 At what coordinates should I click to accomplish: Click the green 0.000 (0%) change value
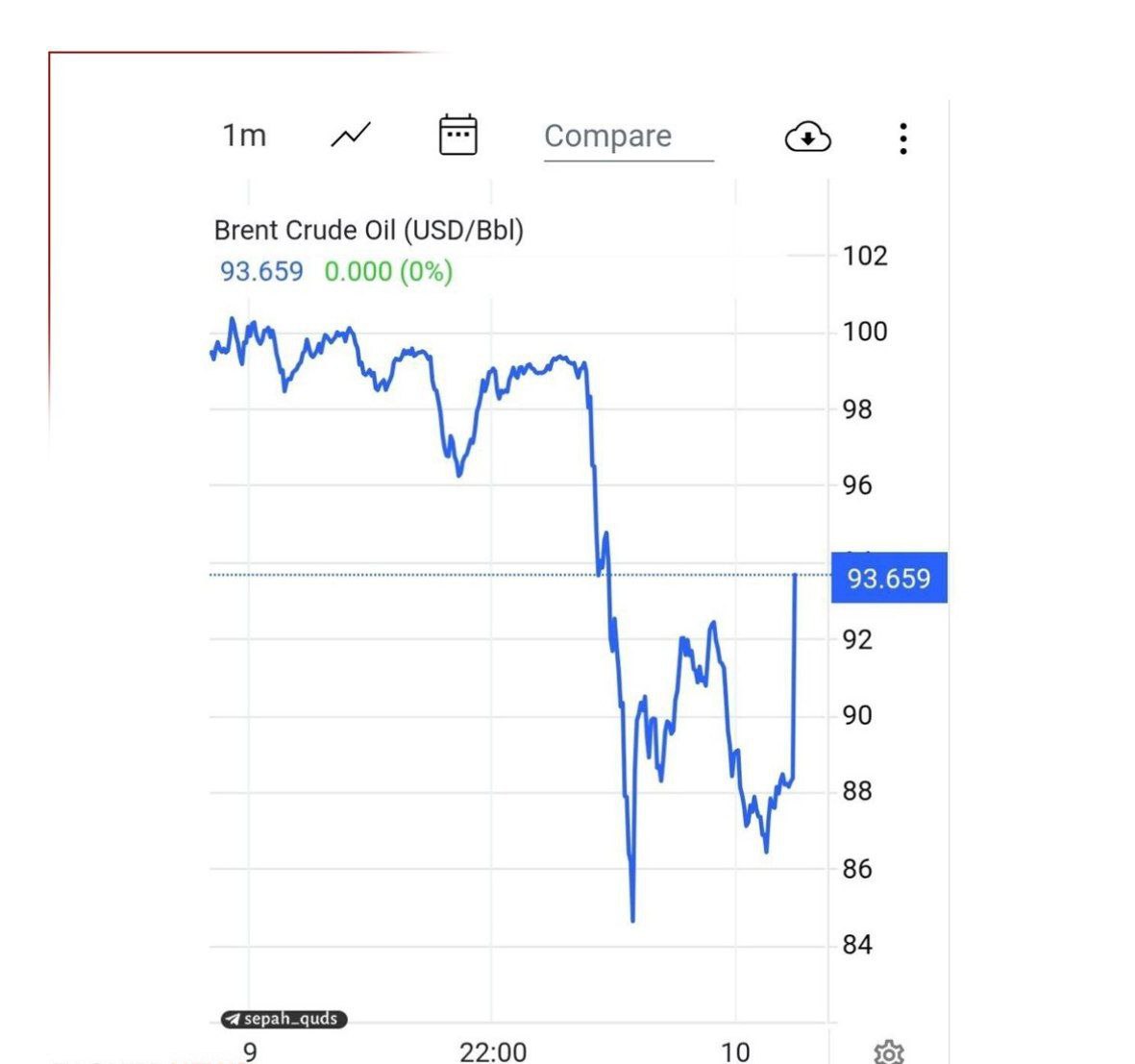pyautogui.click(x=388, y=271)
